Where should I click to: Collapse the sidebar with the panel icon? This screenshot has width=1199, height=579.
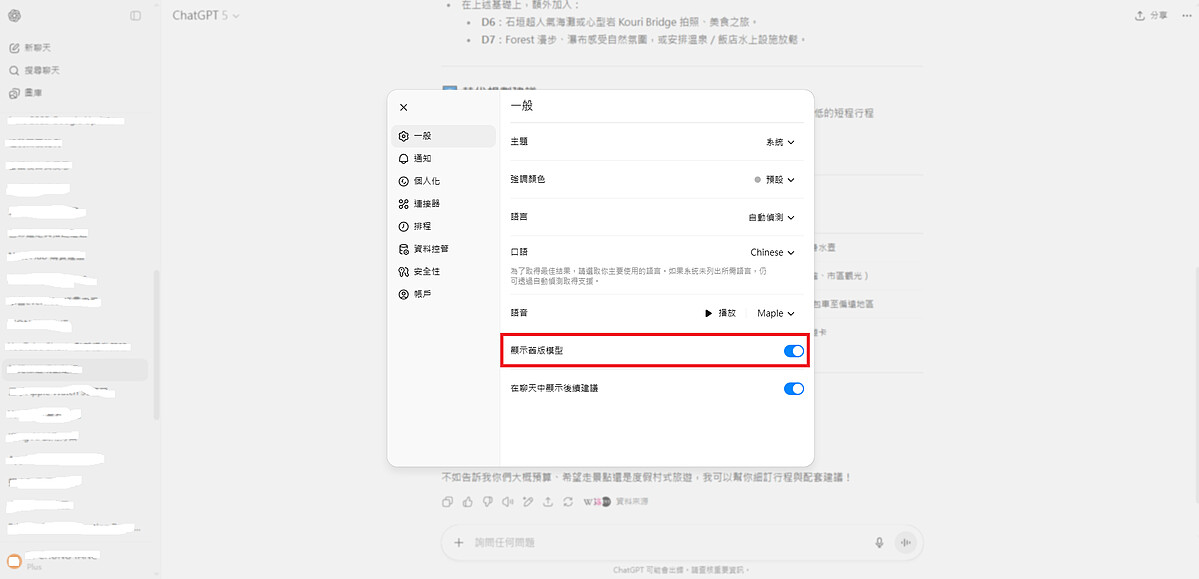[x=136, y=15]
